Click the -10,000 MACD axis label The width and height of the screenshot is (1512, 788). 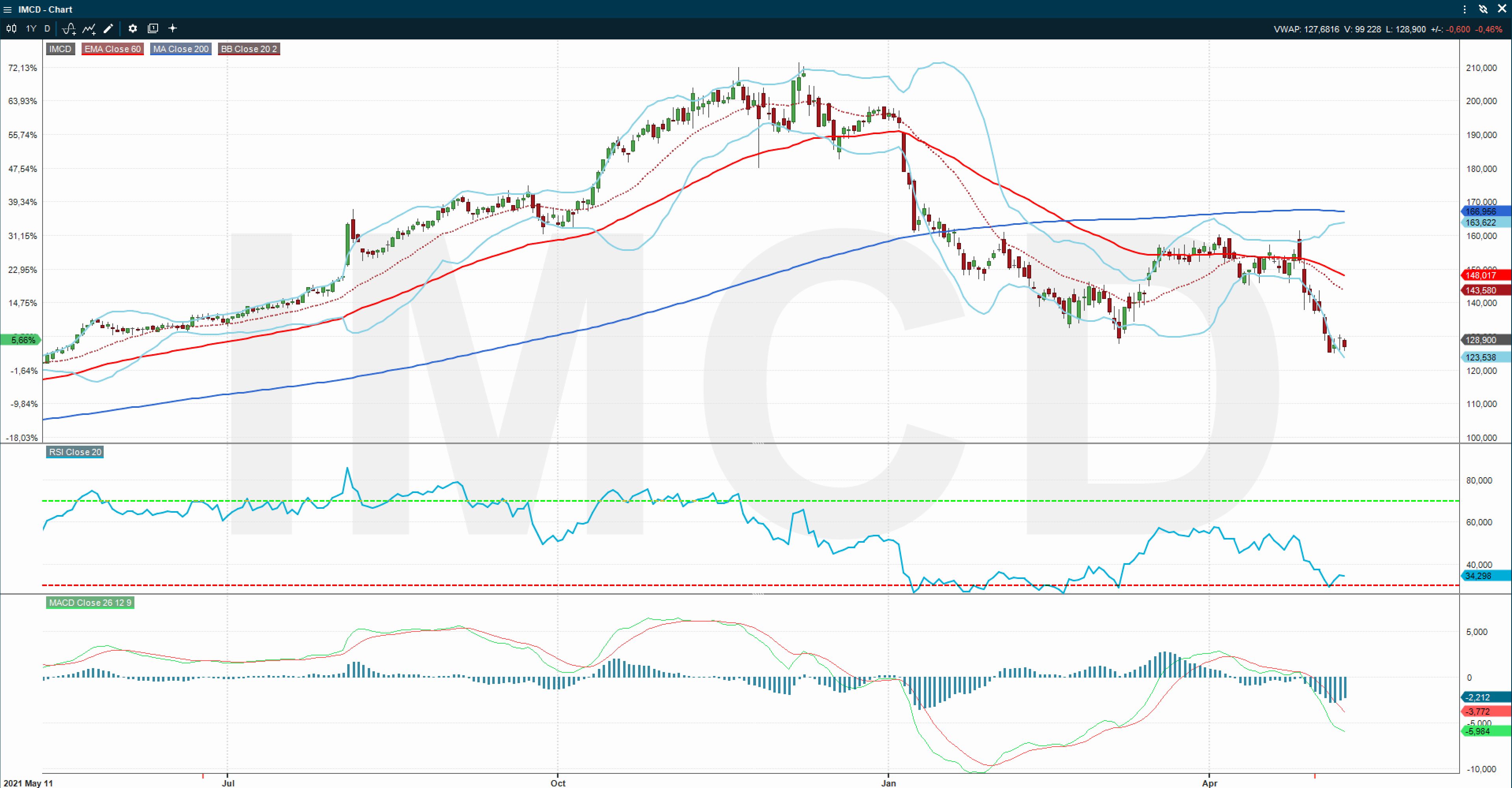pos(1482,769)
